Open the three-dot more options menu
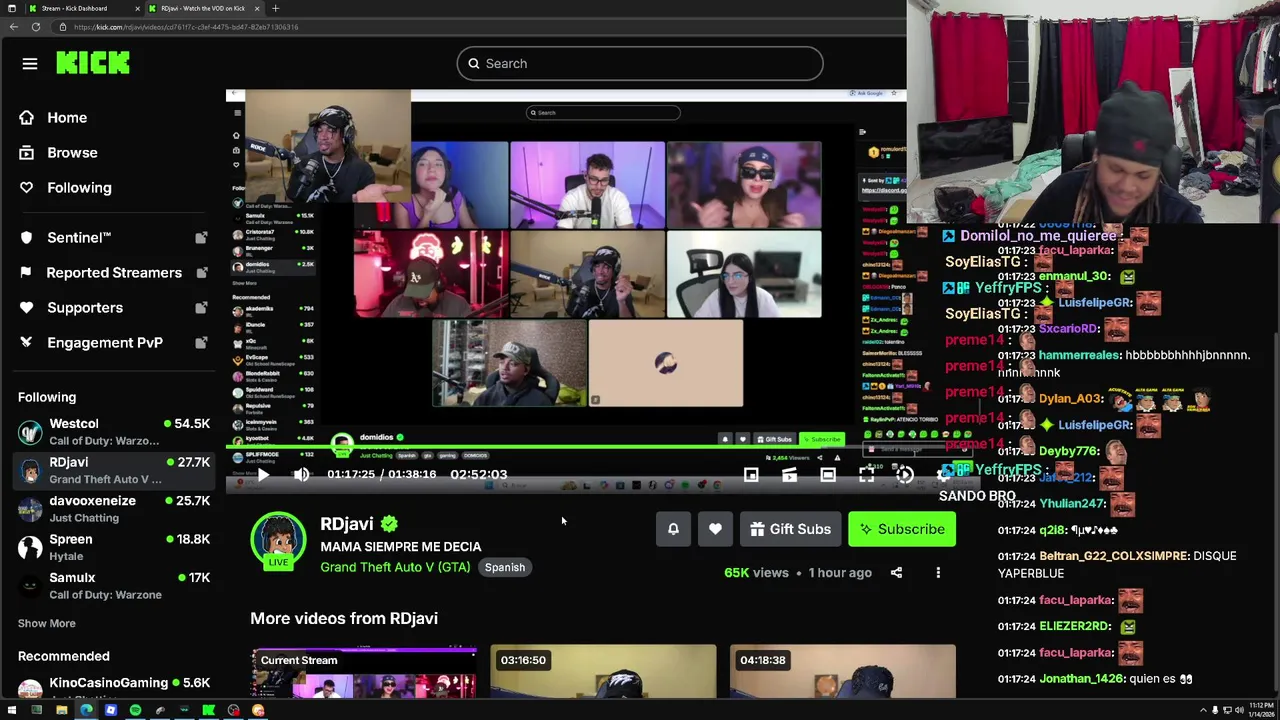1280x720 pixels. click(938, 573)
